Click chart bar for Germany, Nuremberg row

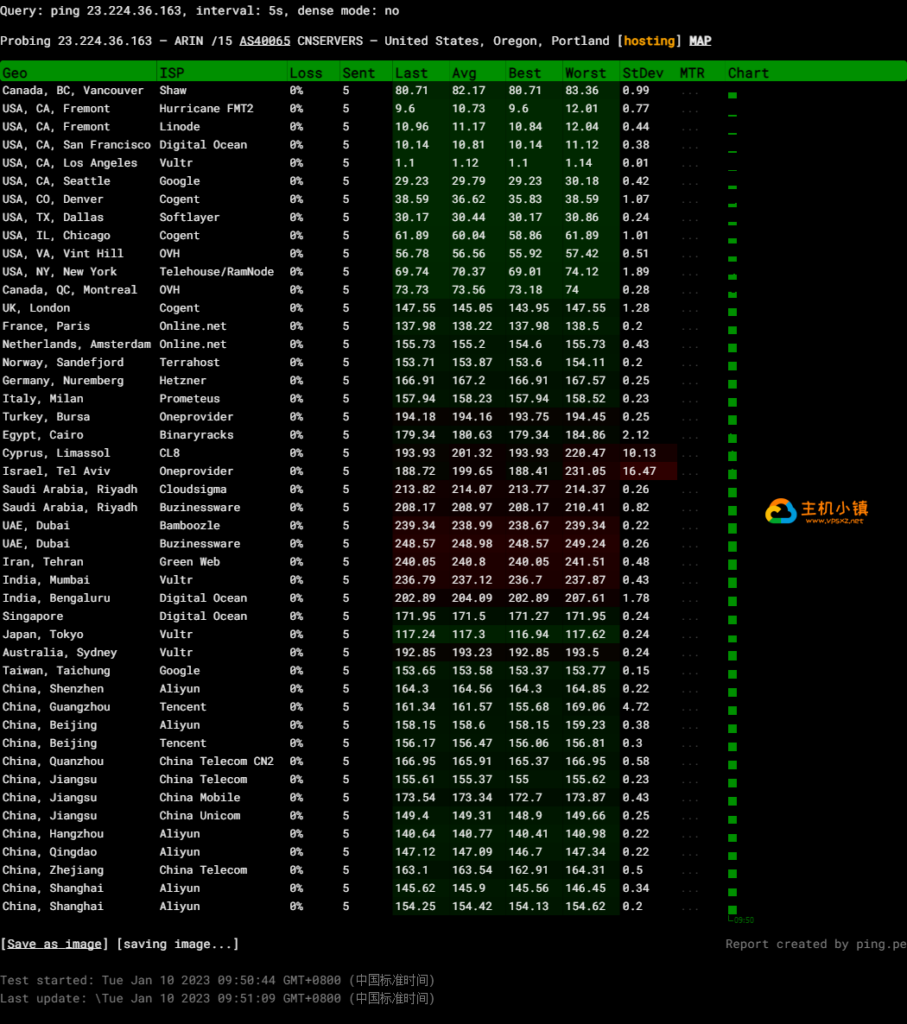[x=732, y=382]
